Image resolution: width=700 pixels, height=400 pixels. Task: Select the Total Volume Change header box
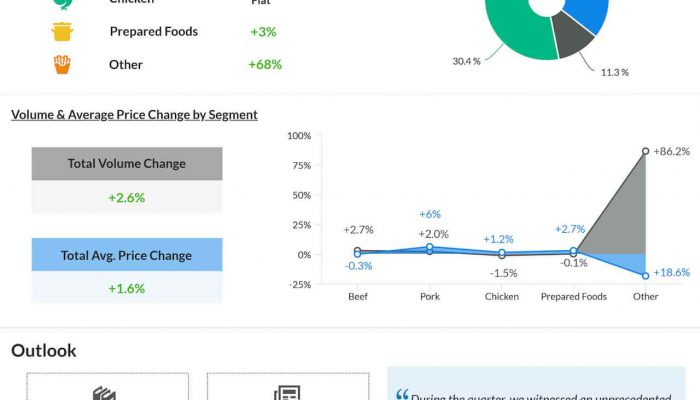[127, 164]
